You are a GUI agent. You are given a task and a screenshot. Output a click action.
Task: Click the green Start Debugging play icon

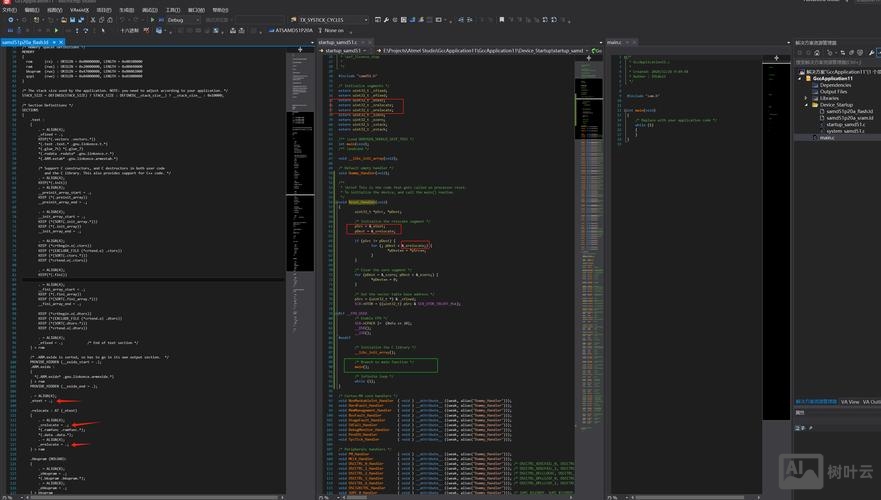click(152, 20)
